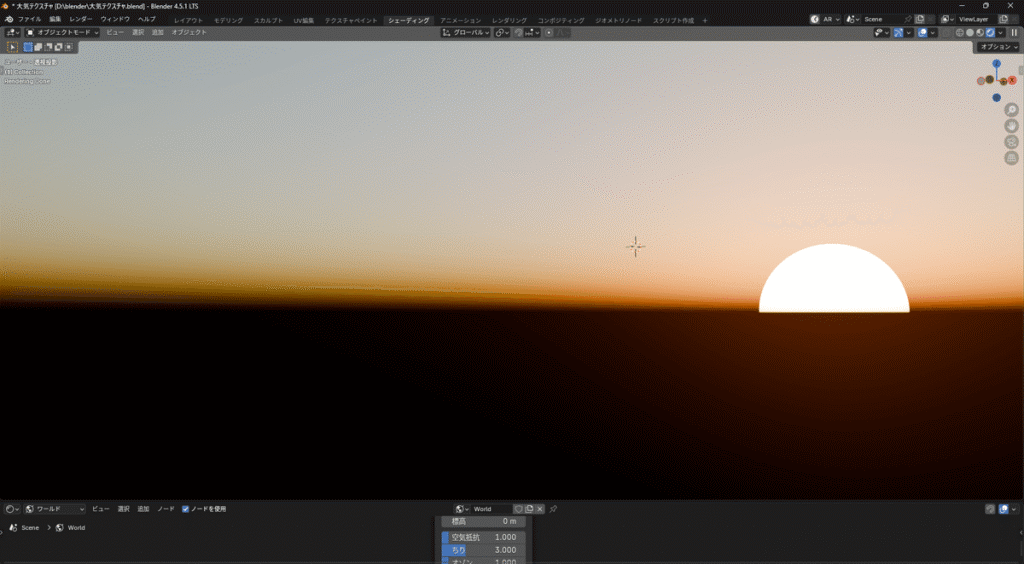Pin the World node tree
This screenshot has height=564, width=1024.
(553, 509)
